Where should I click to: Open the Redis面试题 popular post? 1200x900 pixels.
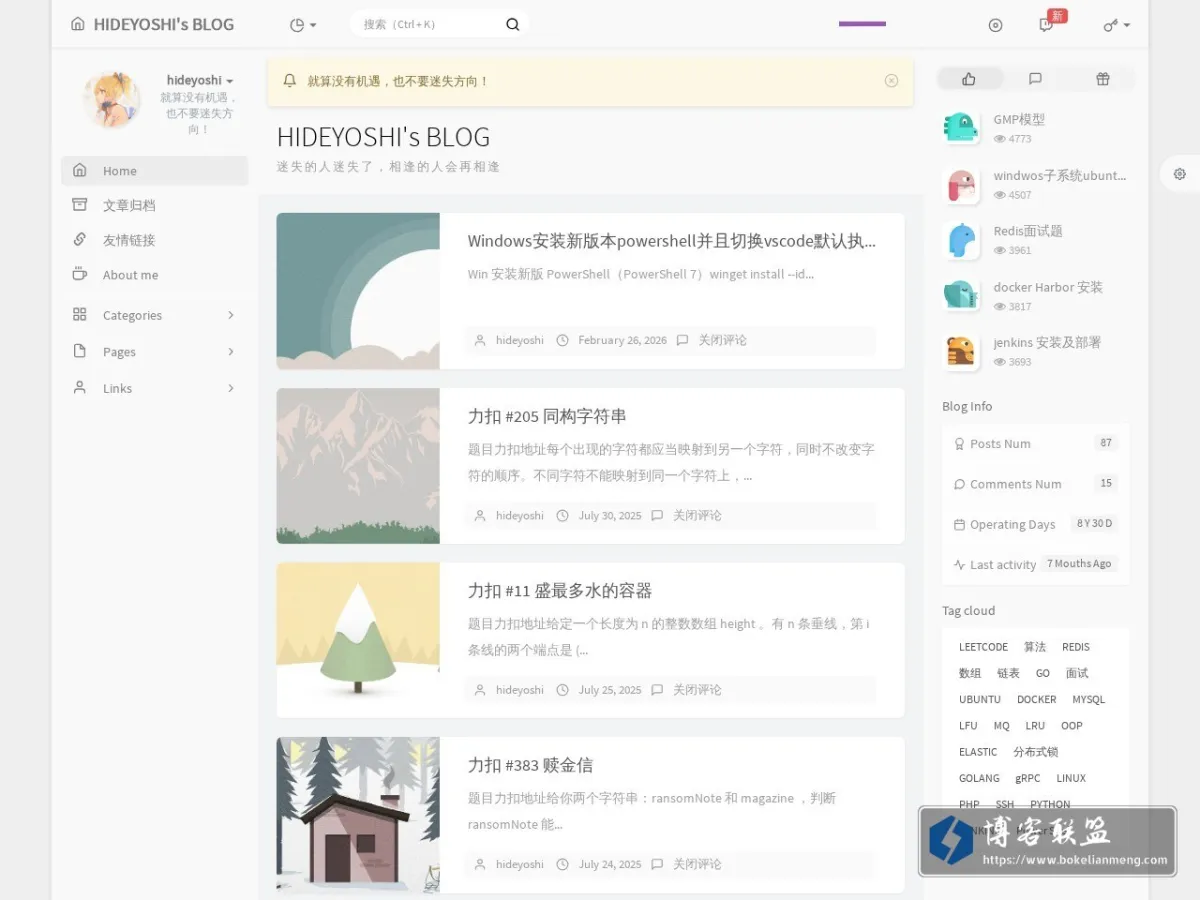(x=1028, y=231)
